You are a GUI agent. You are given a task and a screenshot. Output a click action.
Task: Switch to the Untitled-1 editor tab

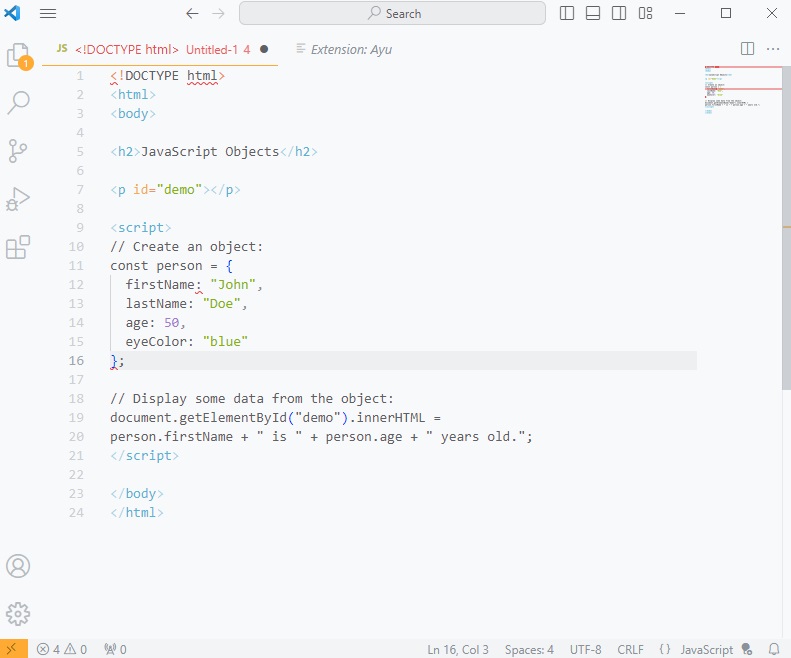160,49
